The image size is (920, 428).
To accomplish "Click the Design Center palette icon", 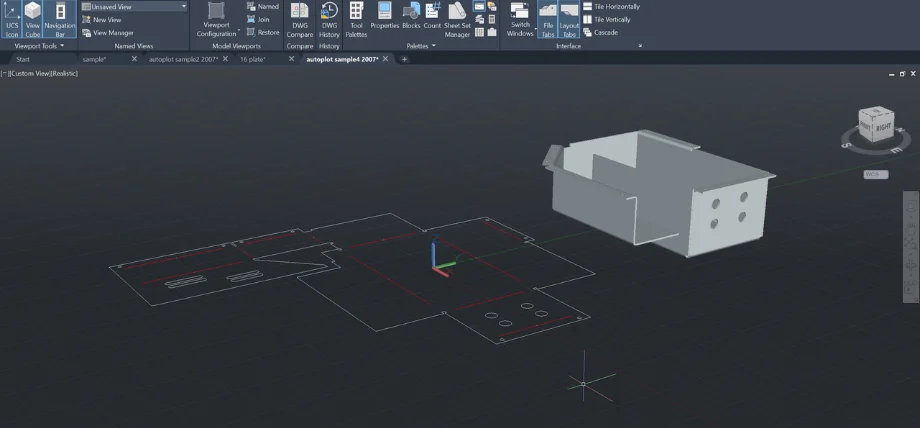I will (479, 32).
